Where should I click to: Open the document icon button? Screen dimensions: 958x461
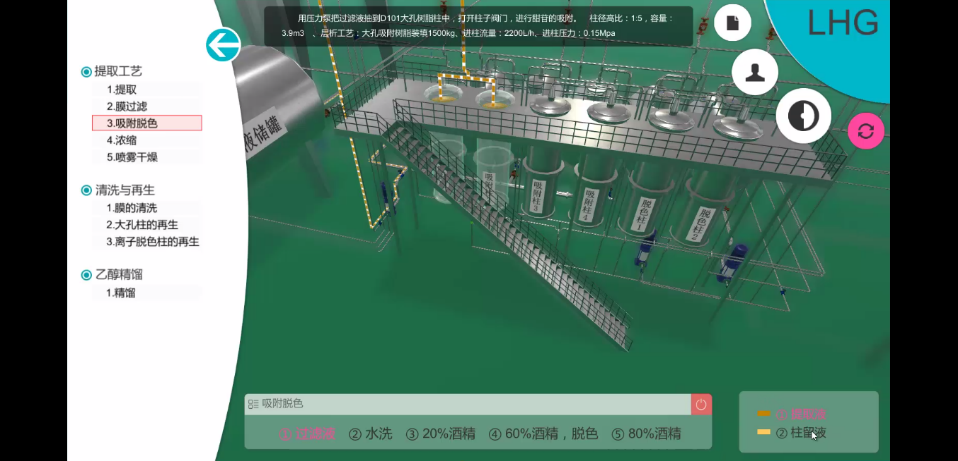tap(732, 23)
